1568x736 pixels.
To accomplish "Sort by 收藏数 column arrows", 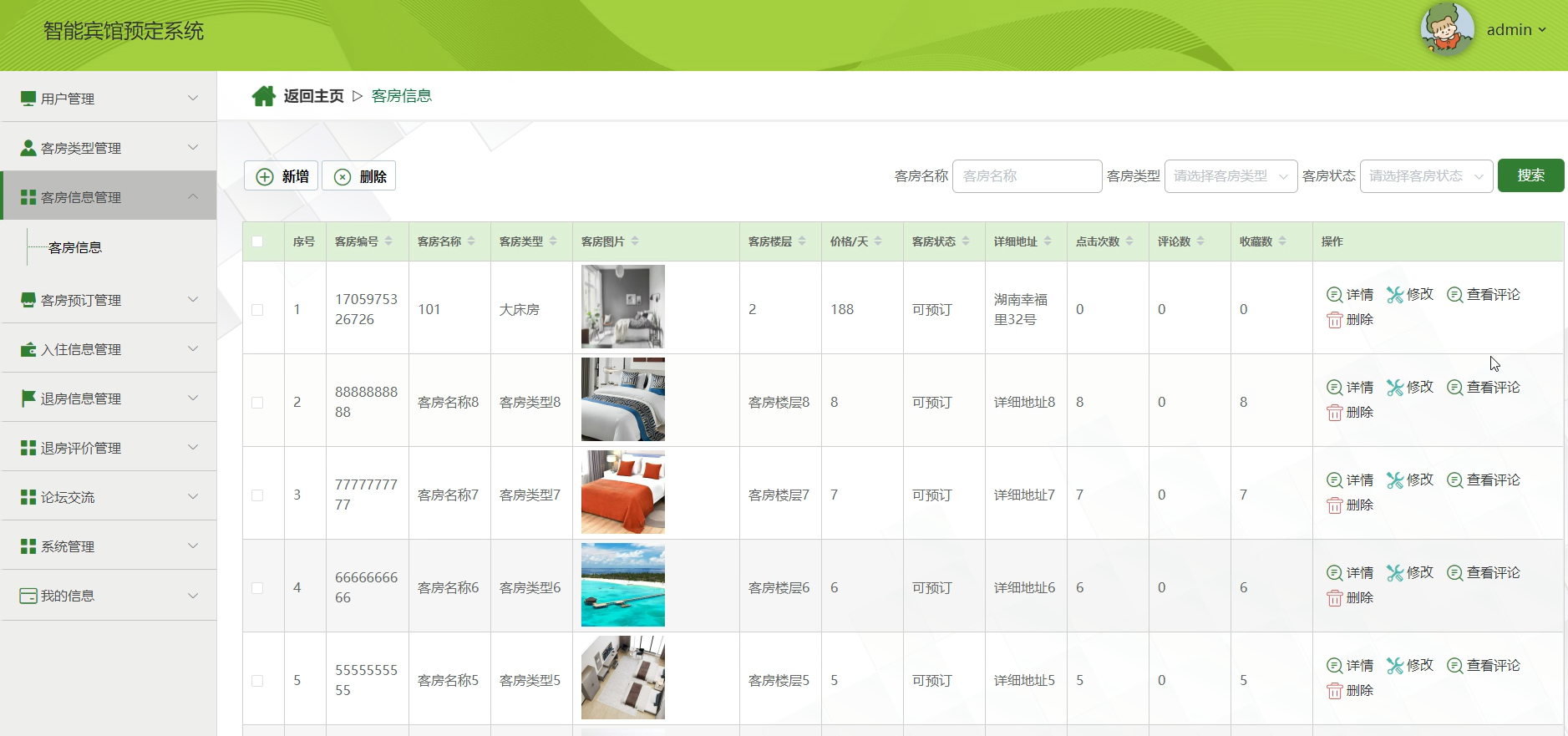I will (1282, 241).
